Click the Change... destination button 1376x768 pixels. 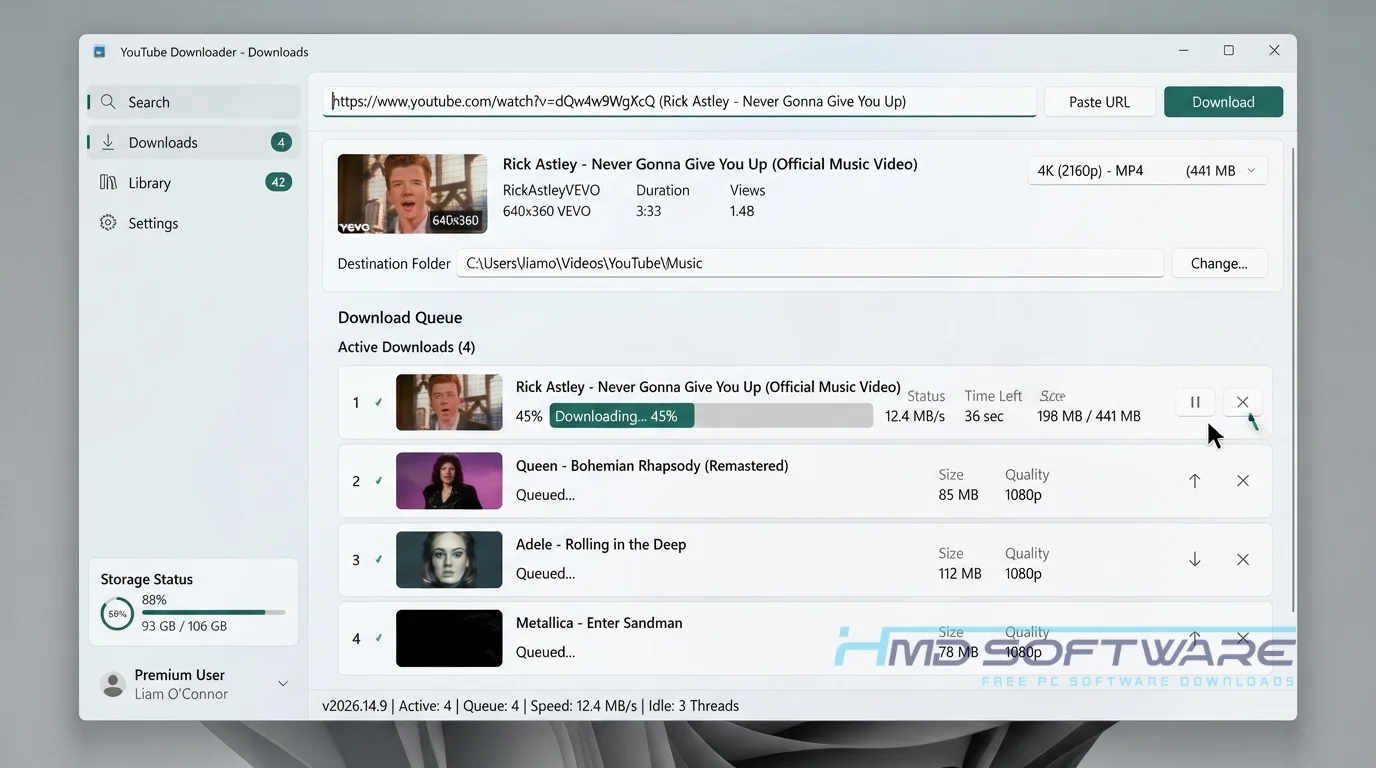point(1219,264)
